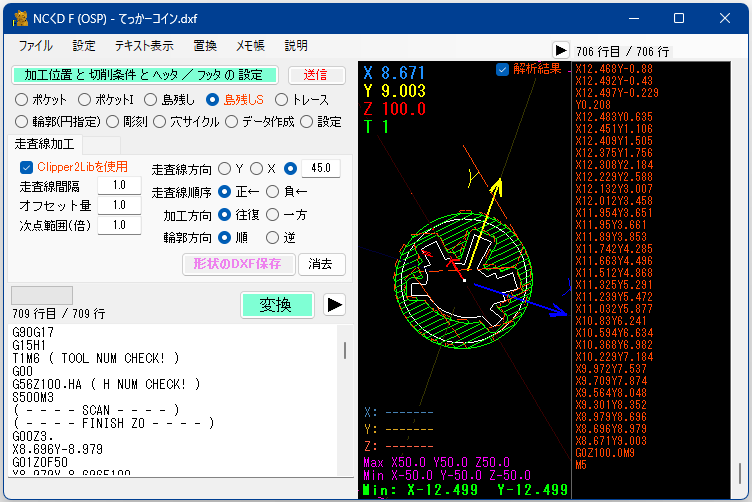Click the line G90G17 in the code
The height and width of the screenshot is (502, 752).
coord(33,332)
